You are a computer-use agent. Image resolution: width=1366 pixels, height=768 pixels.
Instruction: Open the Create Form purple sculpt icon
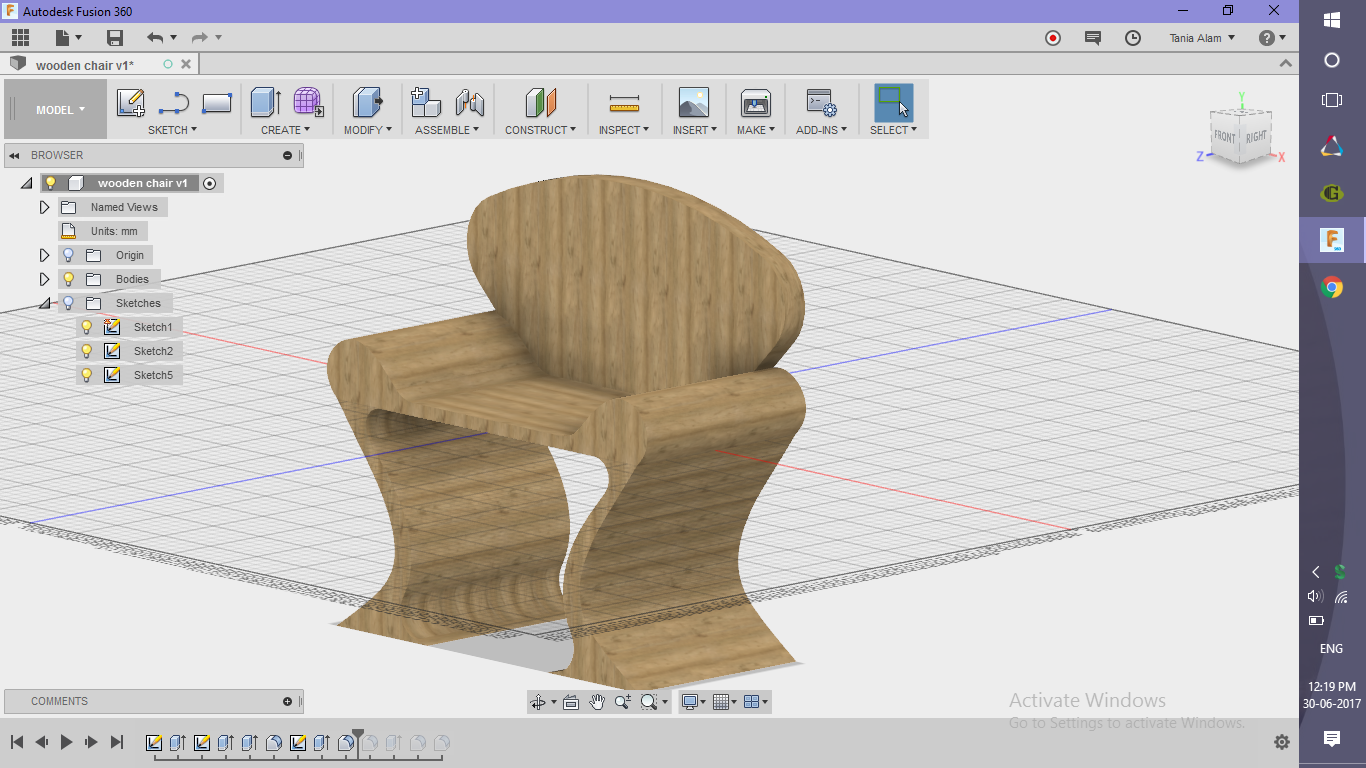pos(308,103)
